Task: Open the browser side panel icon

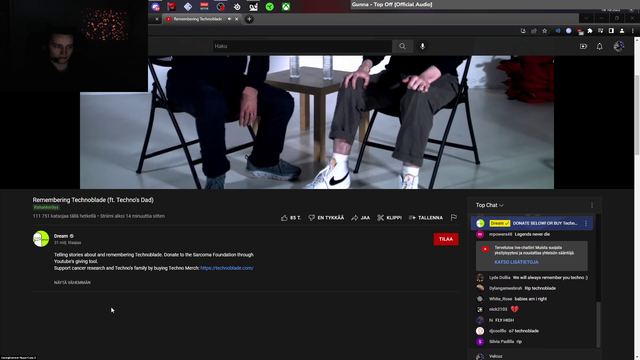Action: (611, 31)
